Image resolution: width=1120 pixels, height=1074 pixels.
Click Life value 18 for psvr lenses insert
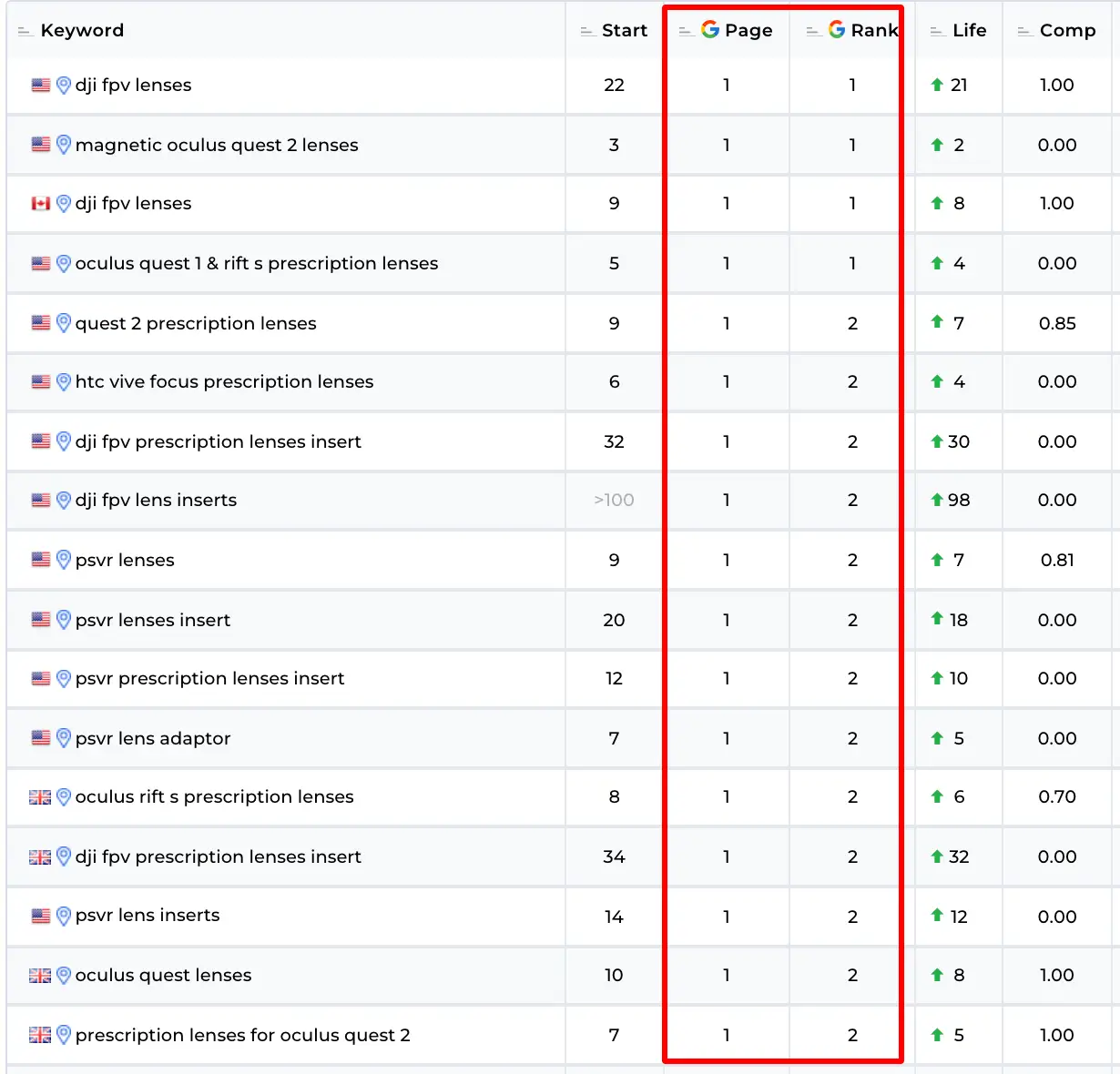[x=959, y=620]
